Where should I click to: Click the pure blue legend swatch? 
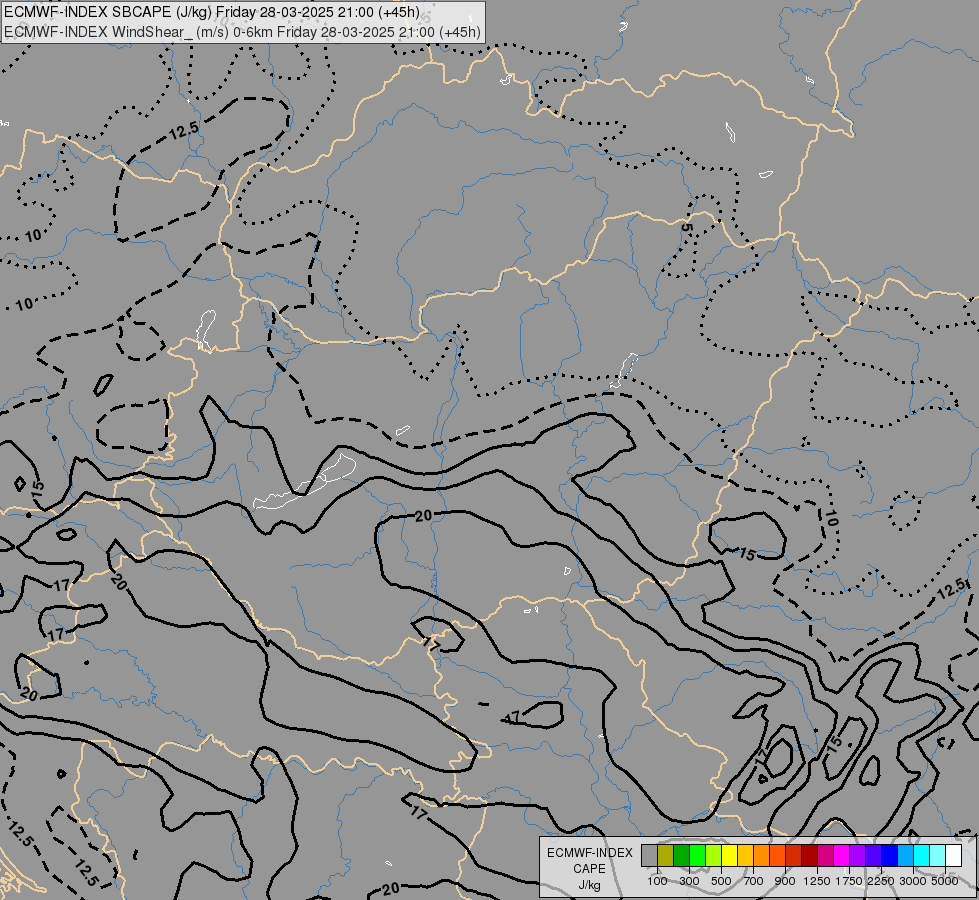click(890, 856)
